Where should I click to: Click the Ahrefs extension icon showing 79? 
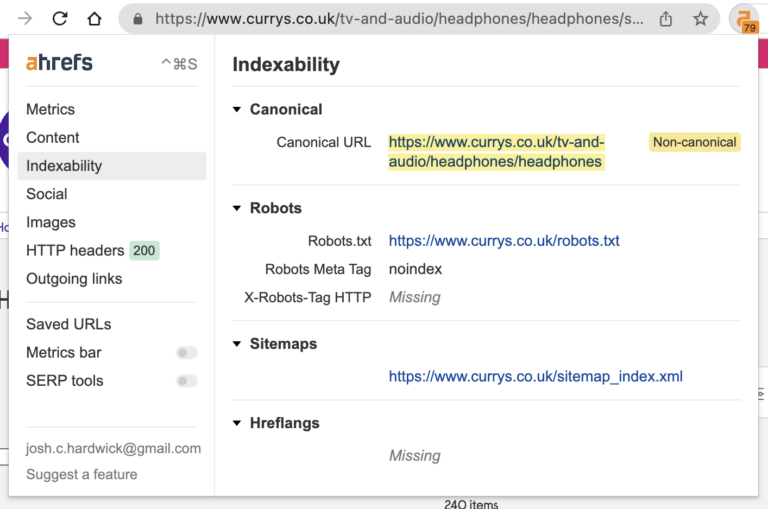745,19
